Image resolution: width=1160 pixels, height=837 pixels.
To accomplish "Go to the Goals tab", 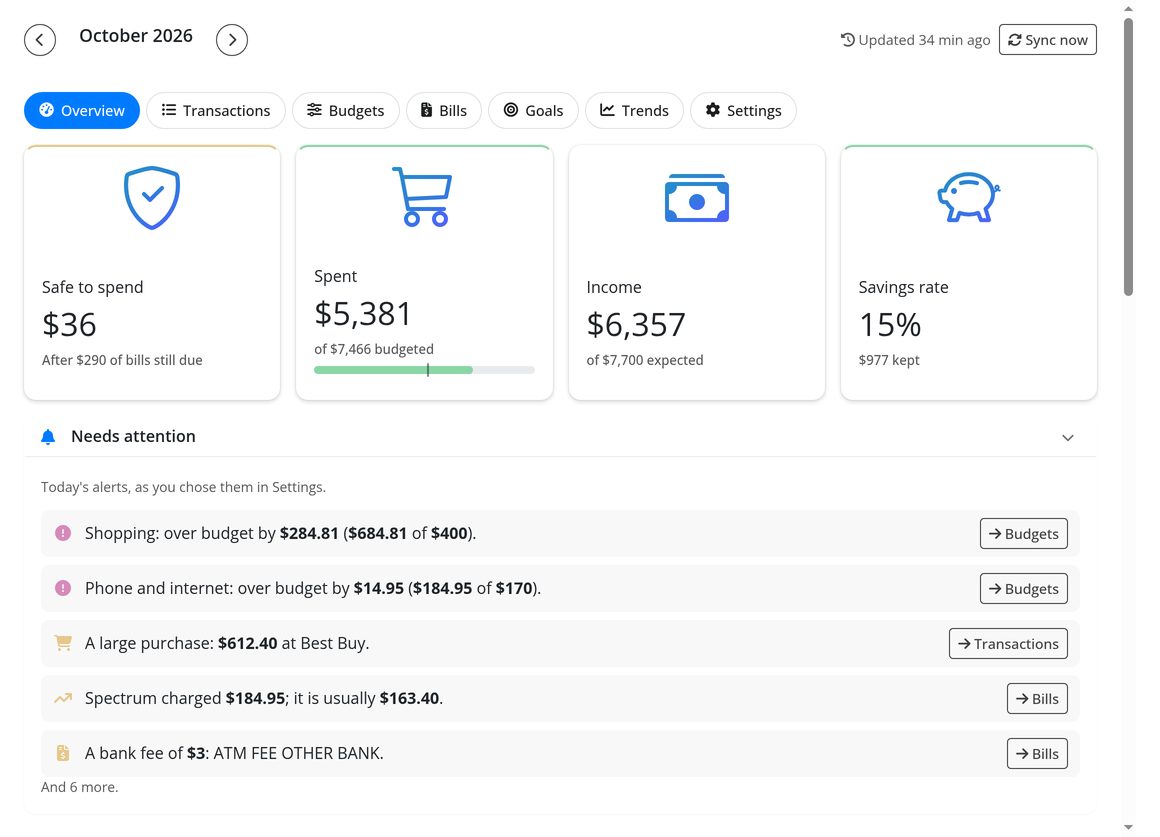I will pyautogui.click(x=533, y=110).
